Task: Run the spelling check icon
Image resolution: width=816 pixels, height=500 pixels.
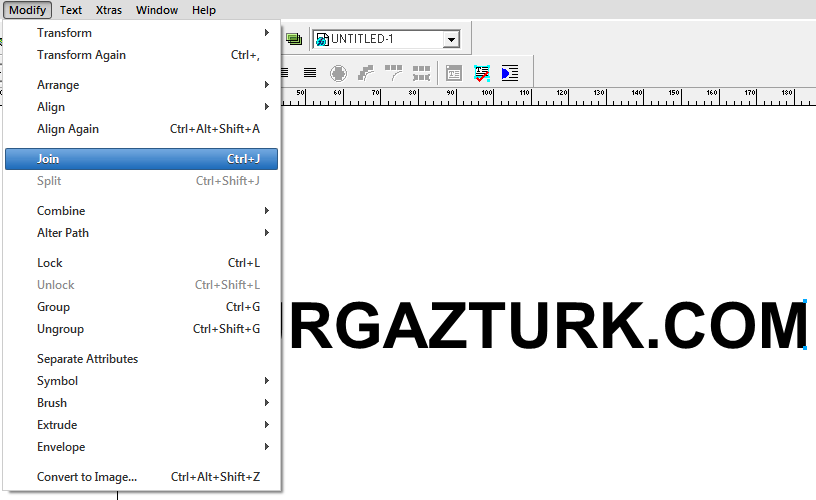Action: point(482,73)
